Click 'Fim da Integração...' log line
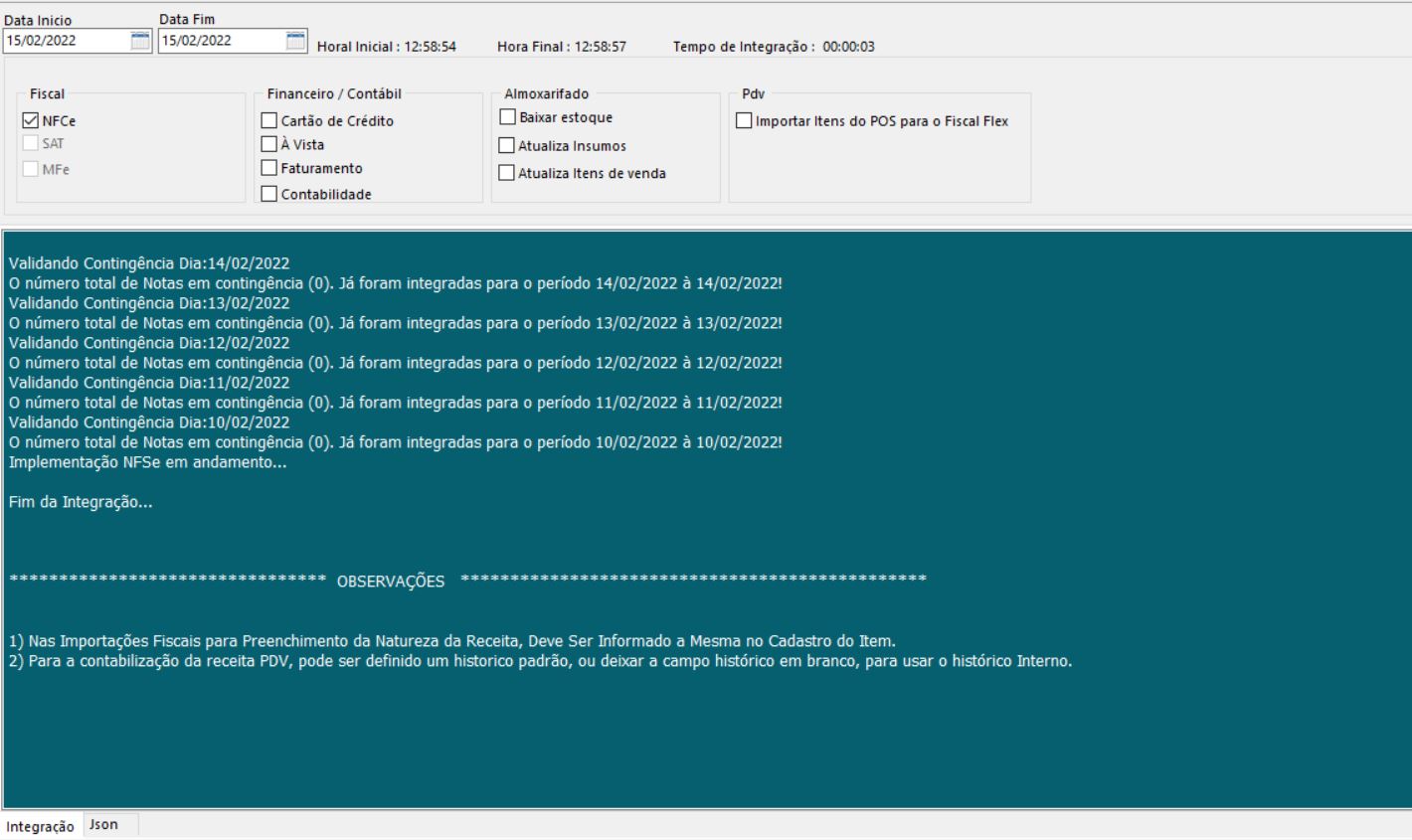This screenshot has height=840, width=1412. [81, 502]
